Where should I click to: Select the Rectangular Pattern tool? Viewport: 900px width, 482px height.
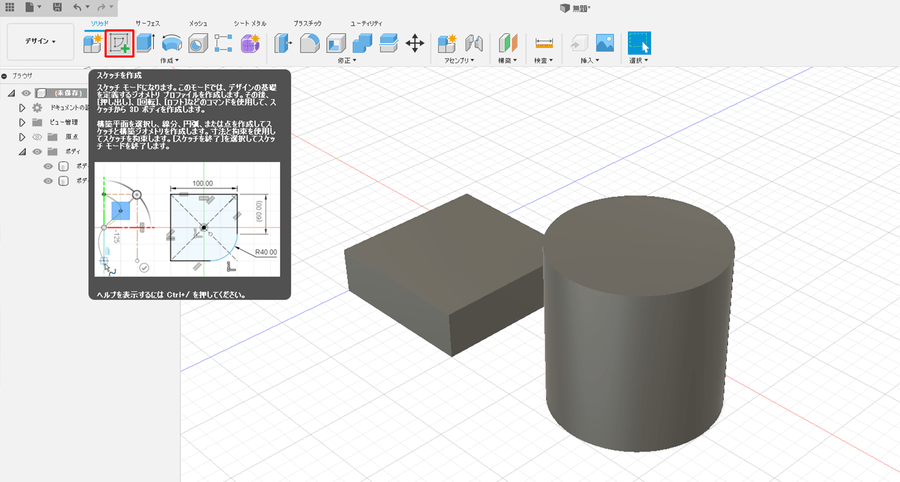pyautogui.click(x=223, y=43)
